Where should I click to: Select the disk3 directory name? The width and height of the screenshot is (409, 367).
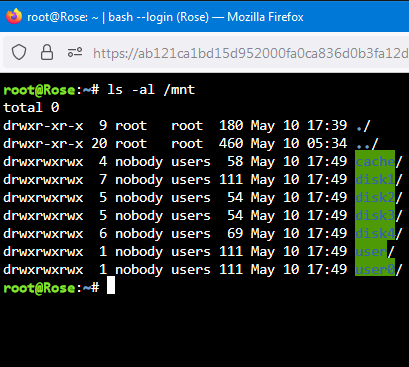[375, 216]
